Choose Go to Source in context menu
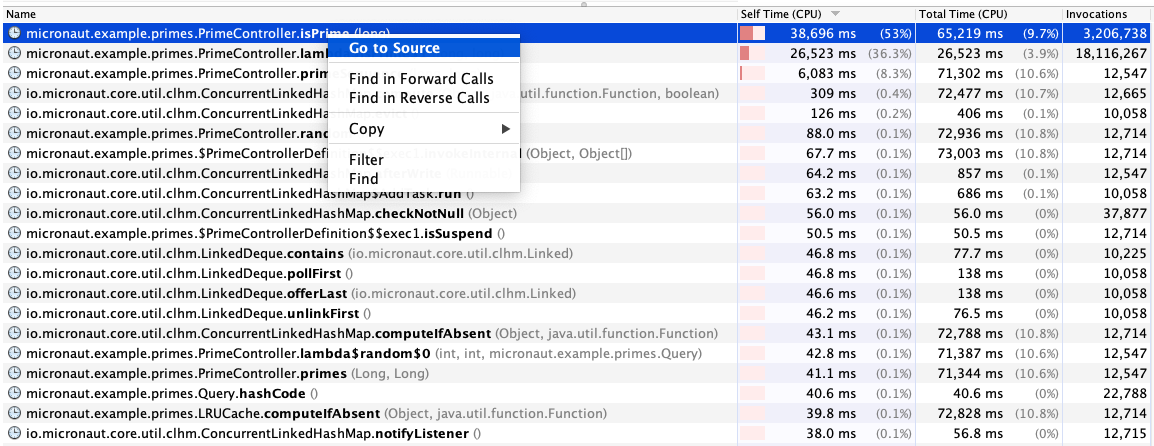The image size is (1154, 446). (x=394, y=48)
